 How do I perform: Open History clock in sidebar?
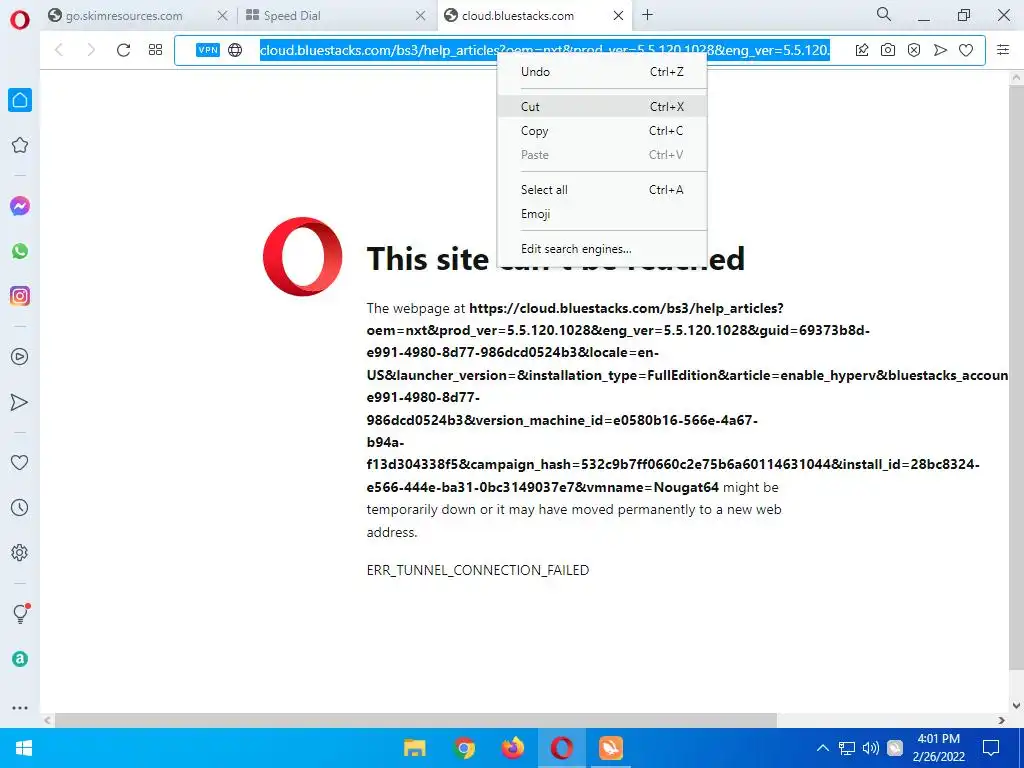click(x=20, y=507)
